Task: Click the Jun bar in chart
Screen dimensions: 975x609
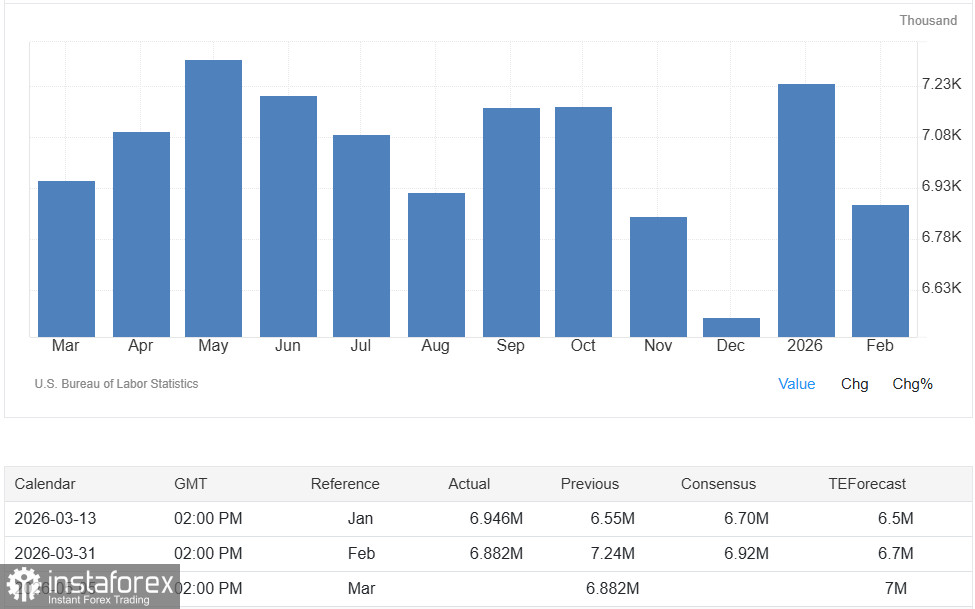Action: 289,216
